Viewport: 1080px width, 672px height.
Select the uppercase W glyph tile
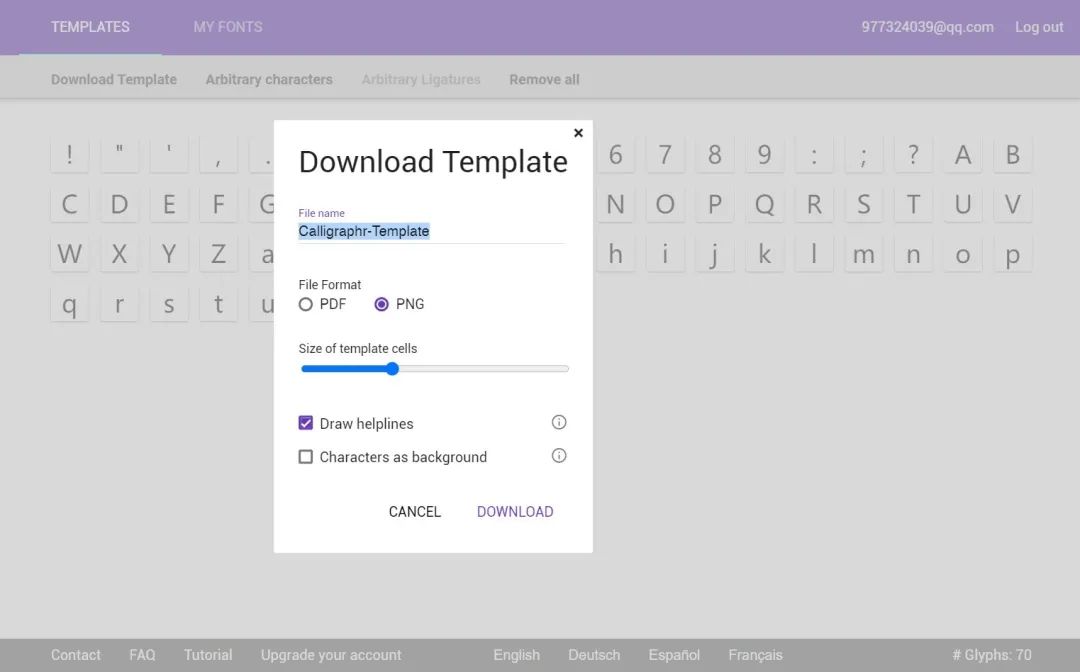click(70, 254)
